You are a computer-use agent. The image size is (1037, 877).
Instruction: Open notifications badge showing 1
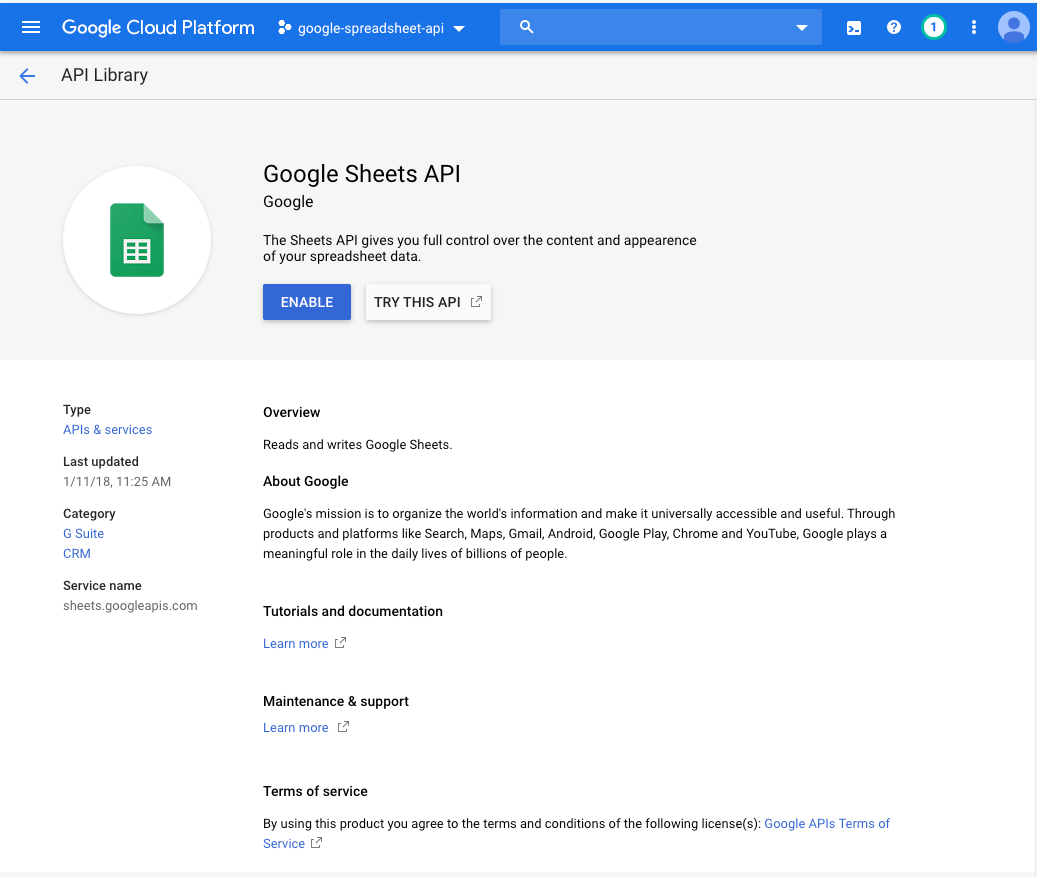tap(933, 27)
